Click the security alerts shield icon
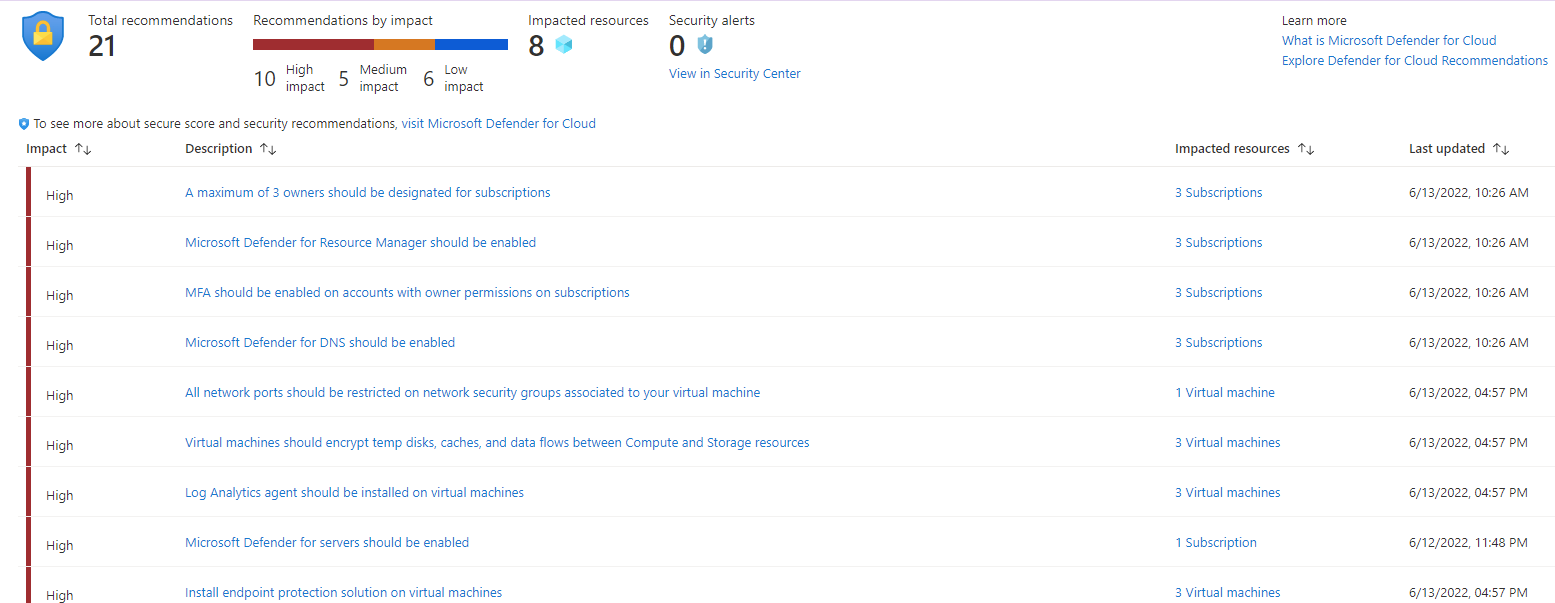Viewport: 1555px width, 603px height. (705, 45)
